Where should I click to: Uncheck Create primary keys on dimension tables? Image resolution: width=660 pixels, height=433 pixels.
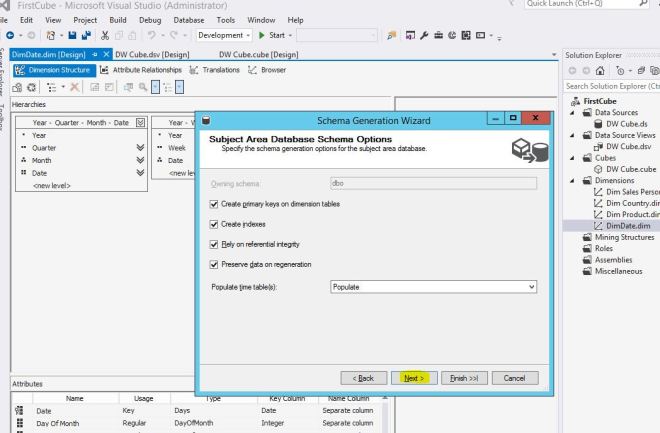coord(213,204)
